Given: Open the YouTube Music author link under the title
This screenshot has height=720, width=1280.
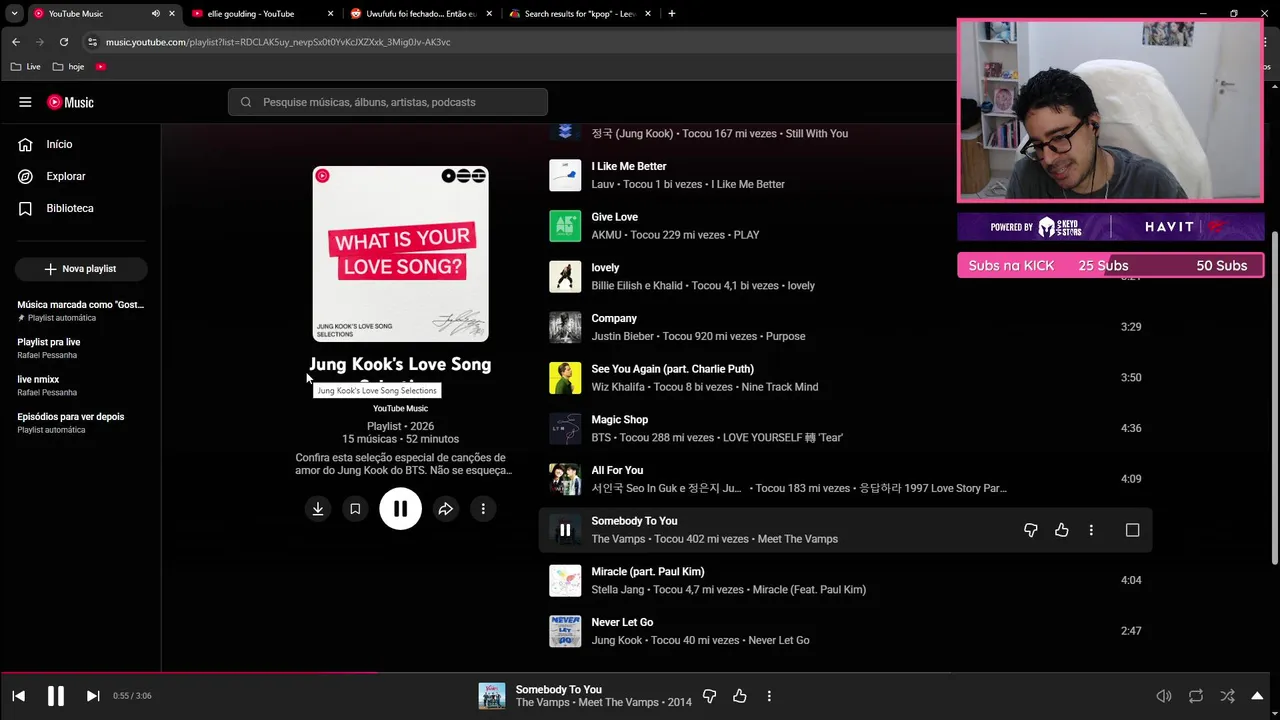Looking at the screenshot, I should pos(400,408).
